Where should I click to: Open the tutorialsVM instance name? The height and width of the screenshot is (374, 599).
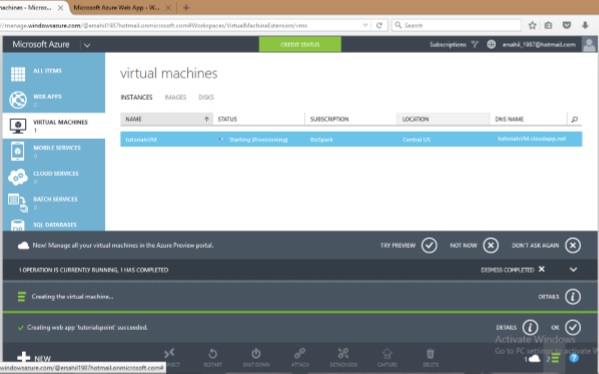(x=141, y=139)
